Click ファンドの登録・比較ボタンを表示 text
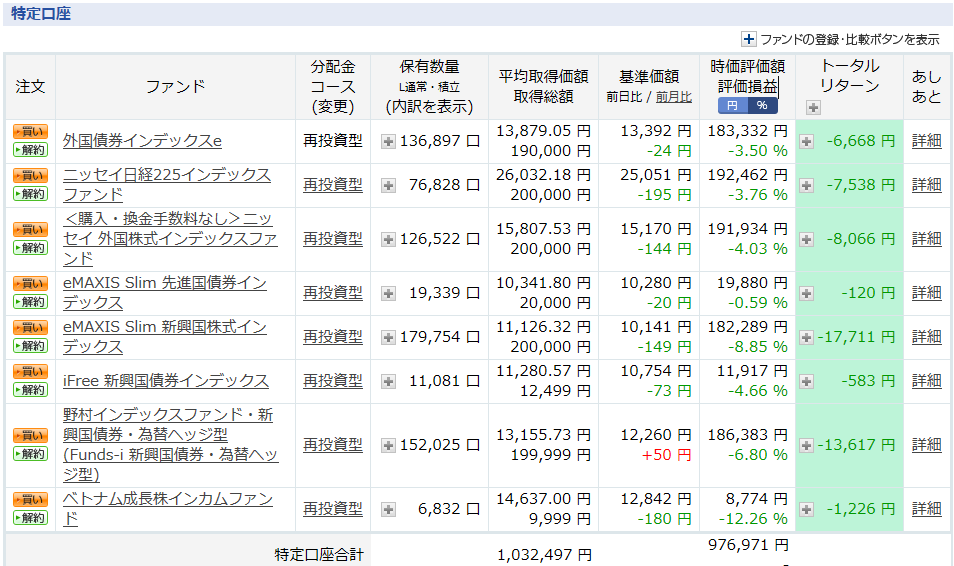This screenshot has height=566, width=954. pos(850,40)
